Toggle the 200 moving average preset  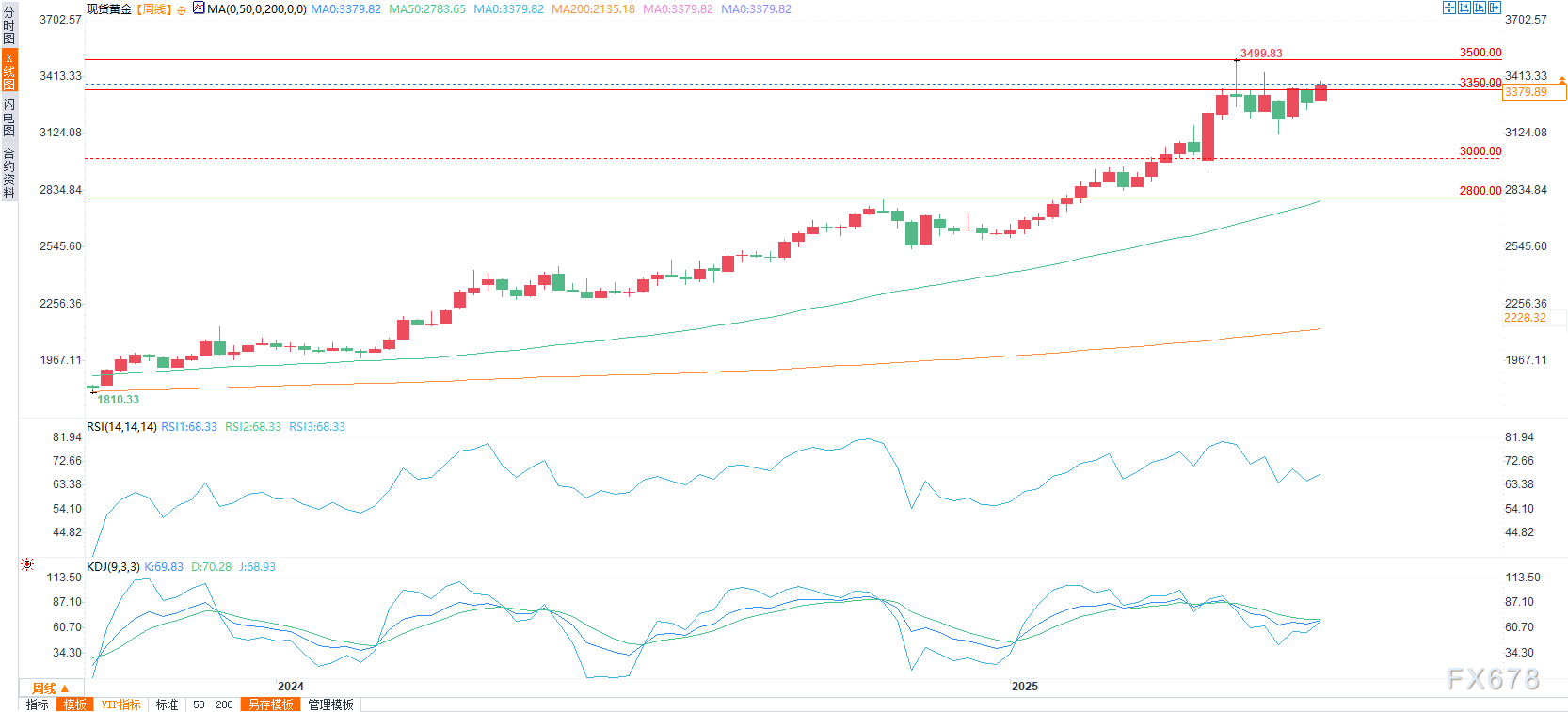click(x=224, y=704)
